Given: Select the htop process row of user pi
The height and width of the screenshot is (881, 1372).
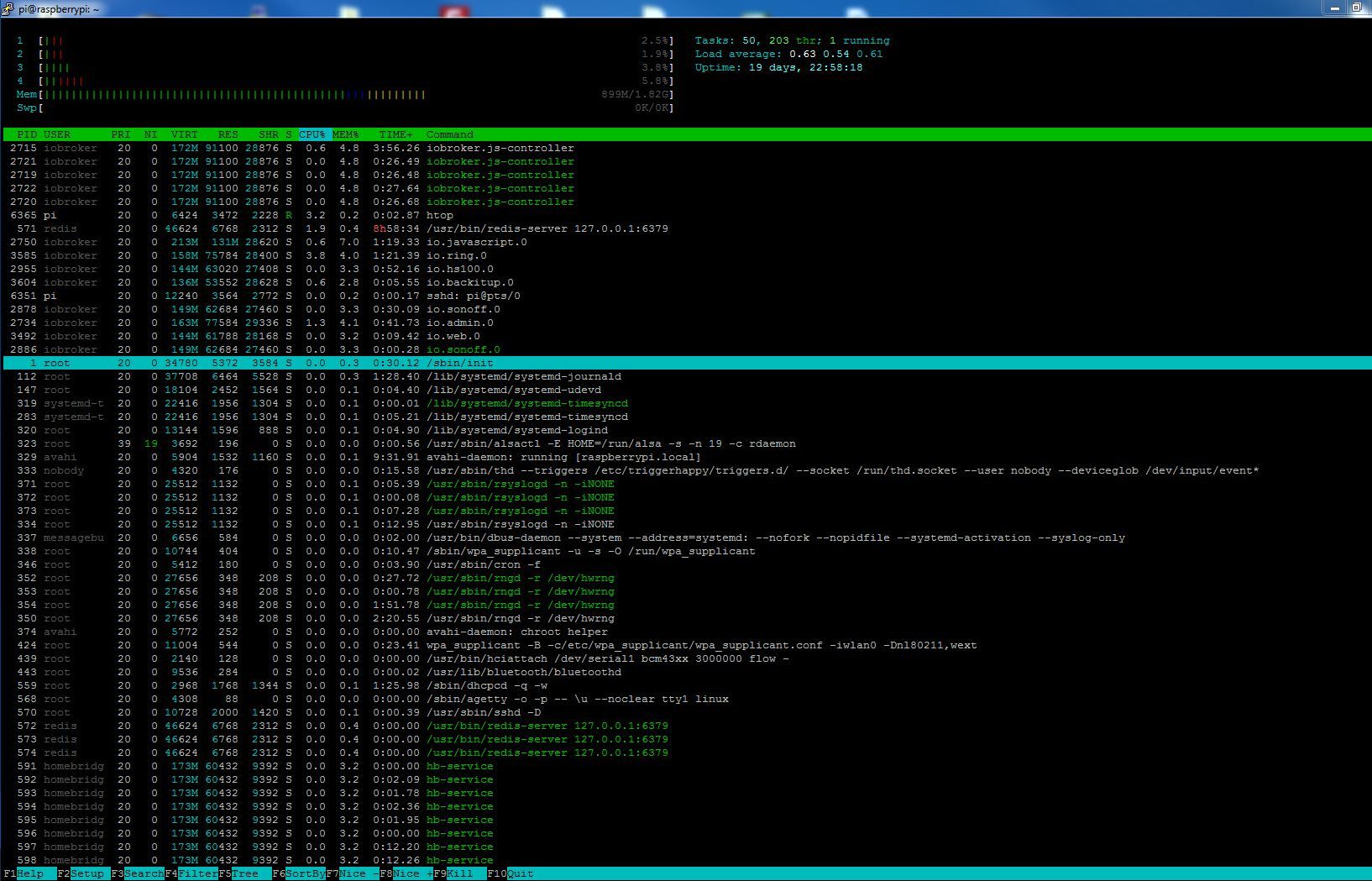Looking at the screenshot, I should (x=439, y=215).
